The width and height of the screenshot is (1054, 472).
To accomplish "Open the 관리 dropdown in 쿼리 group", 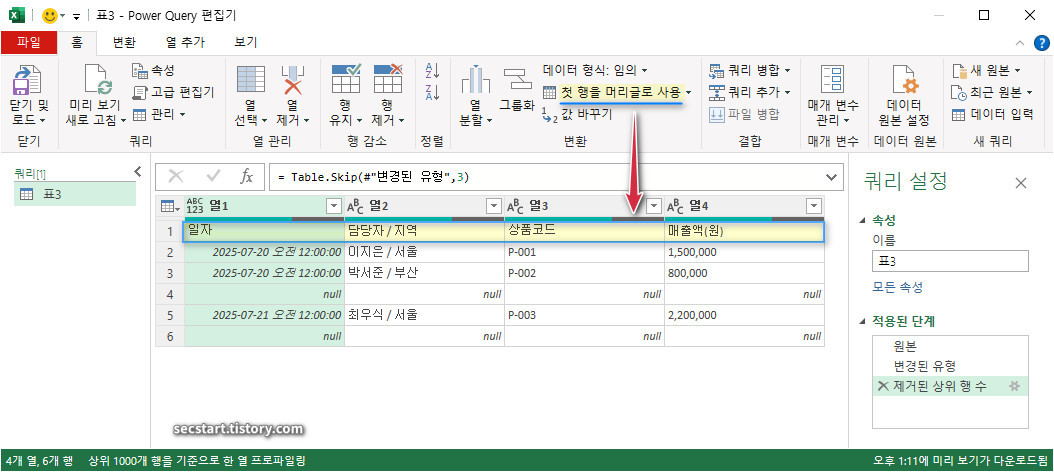I will click(x=159, y=114).
